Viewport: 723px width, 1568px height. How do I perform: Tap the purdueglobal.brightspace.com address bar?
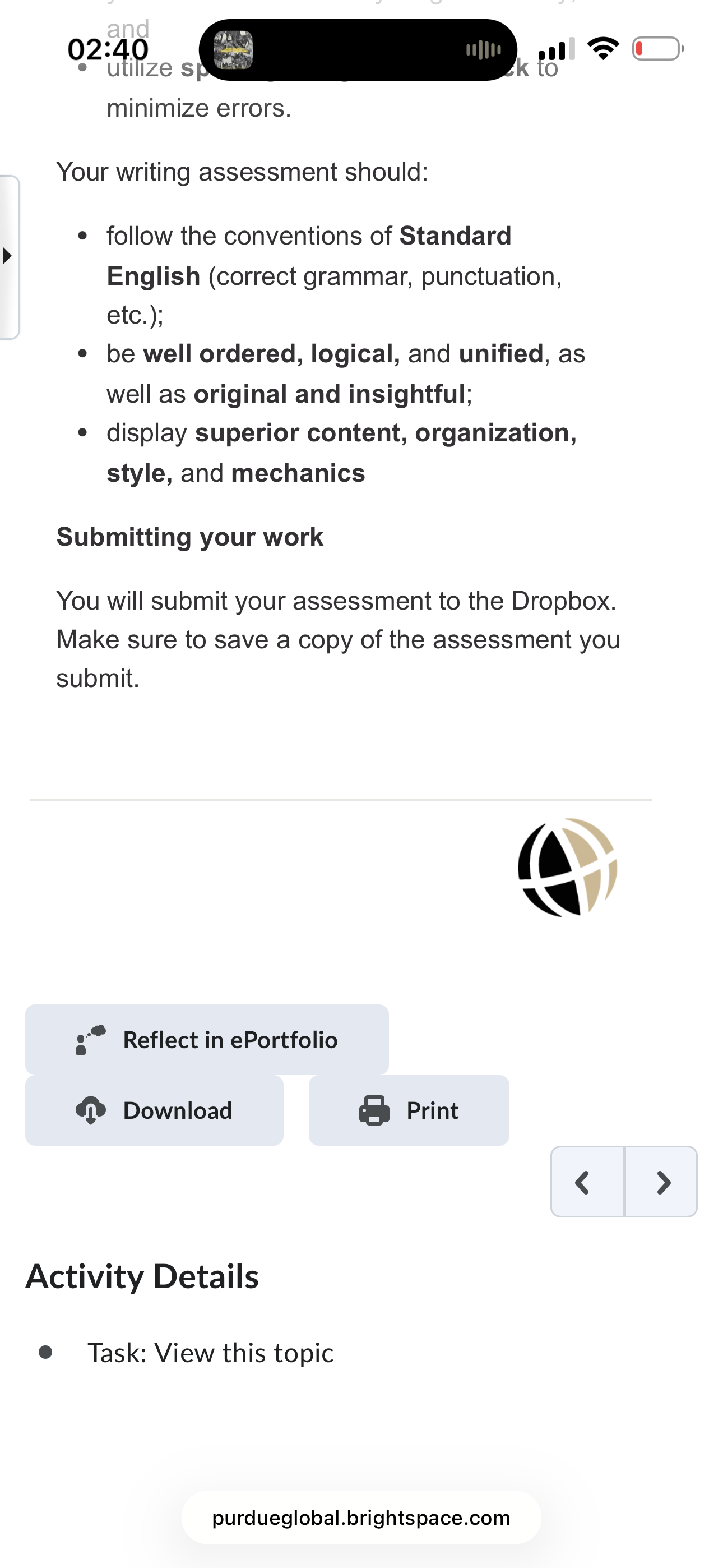tap(361, 1518)
